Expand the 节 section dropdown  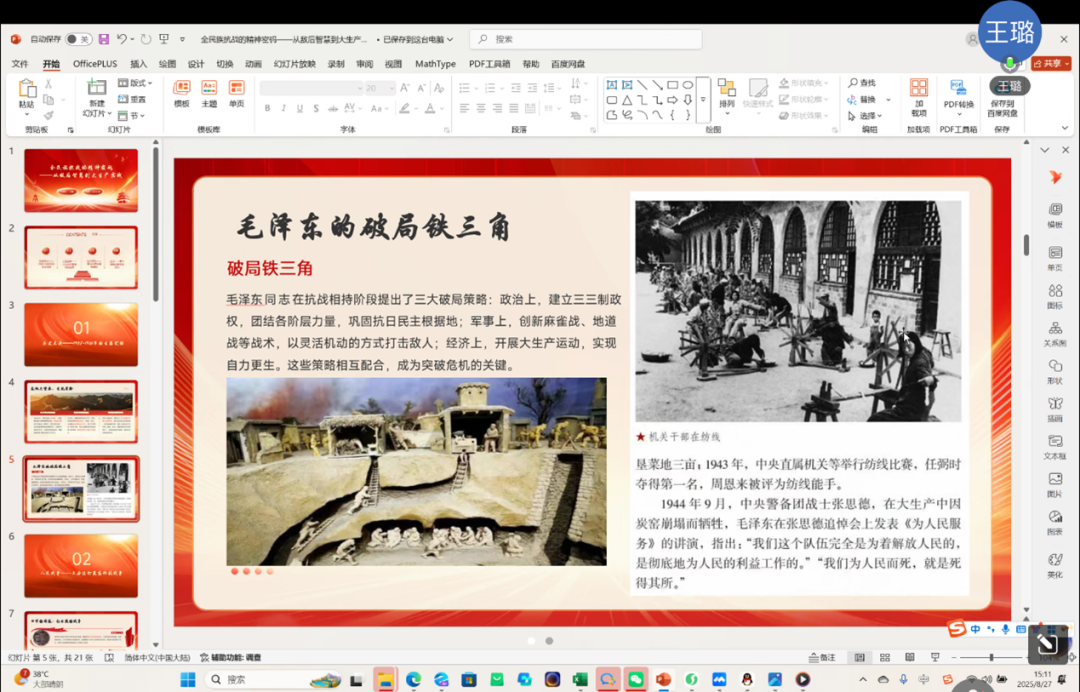click(x=132, y=116)
